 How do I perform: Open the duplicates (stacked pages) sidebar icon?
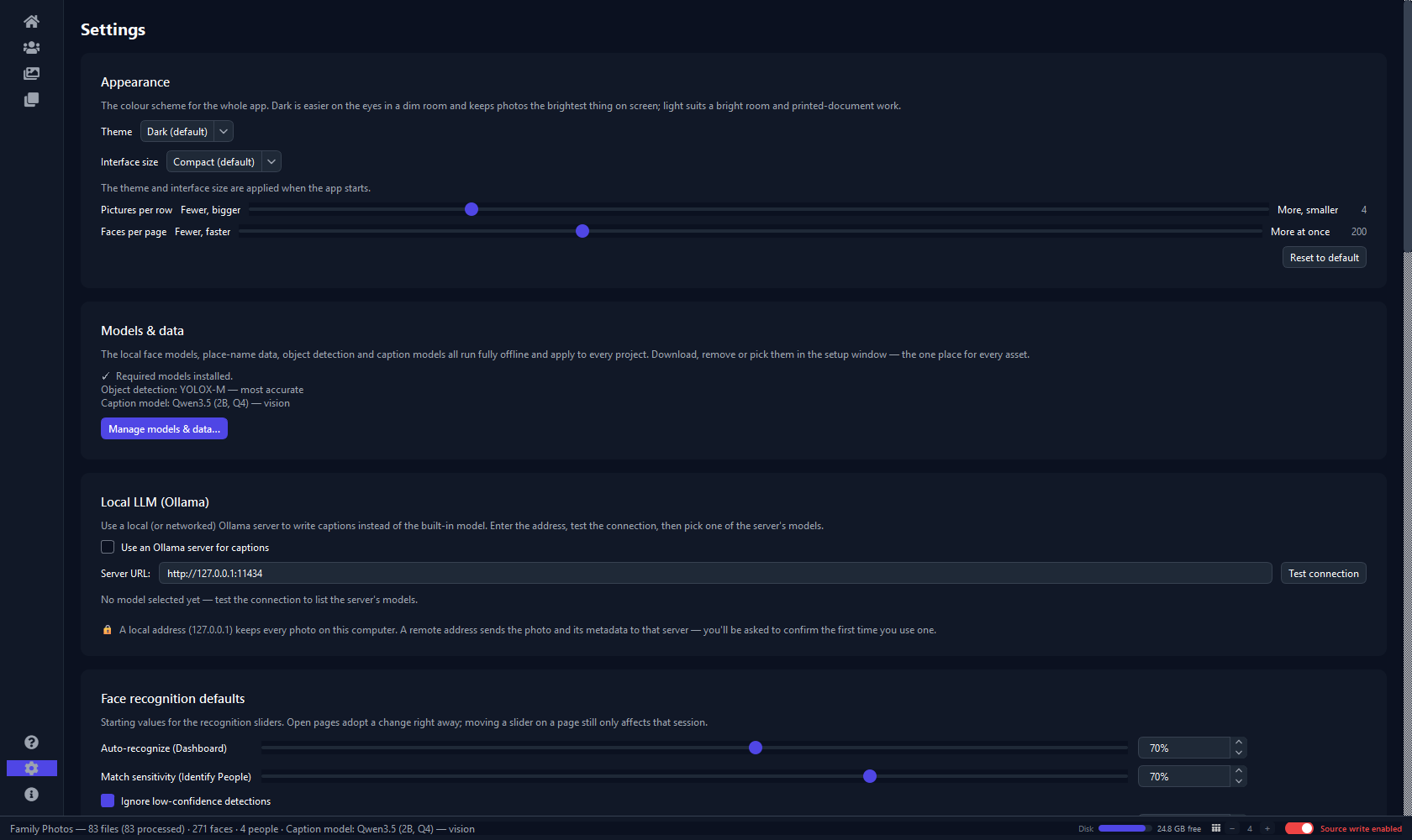(x=31, y=100)
